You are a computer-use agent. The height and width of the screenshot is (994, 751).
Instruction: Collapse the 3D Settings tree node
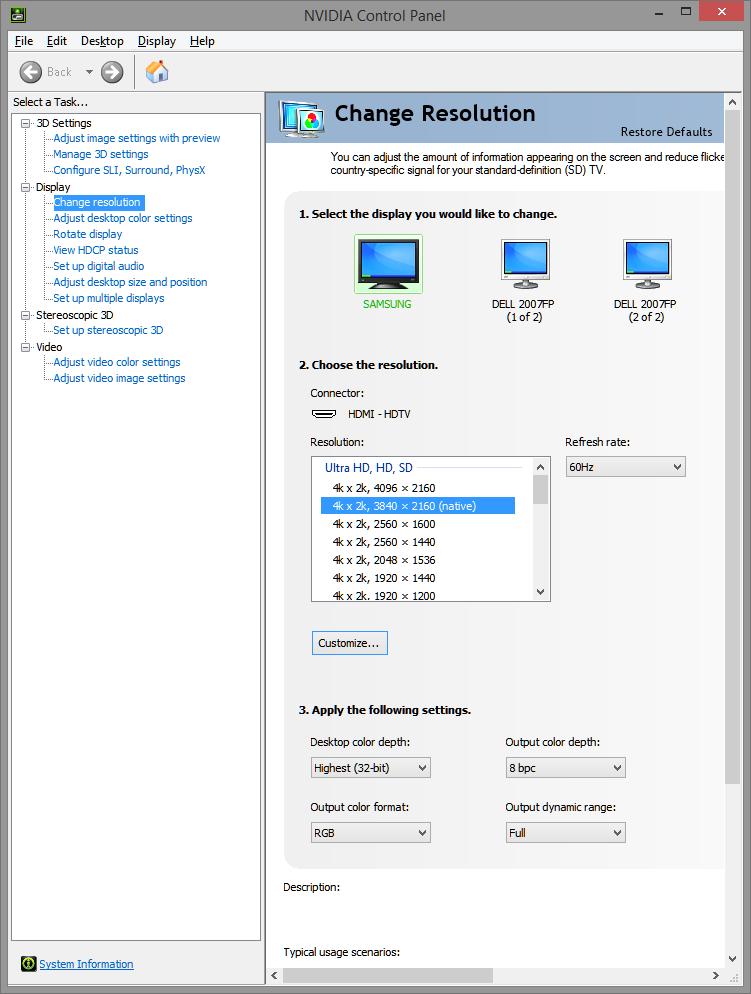pos(26,123)
